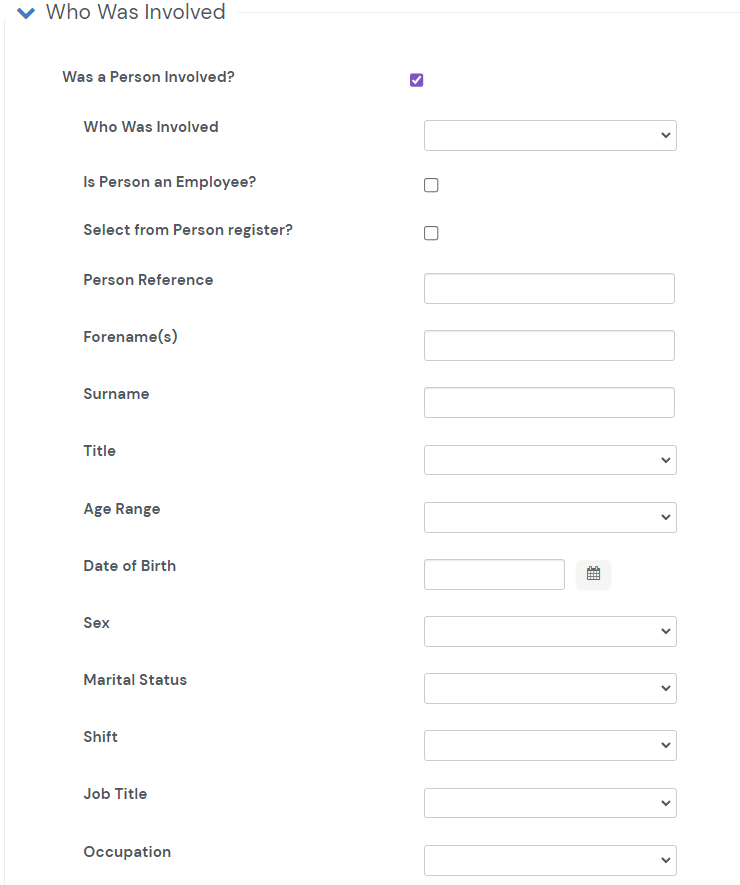740x885 pixels.
Task: Focus the Forename(s) text field
Action: [x=549, y=345]
